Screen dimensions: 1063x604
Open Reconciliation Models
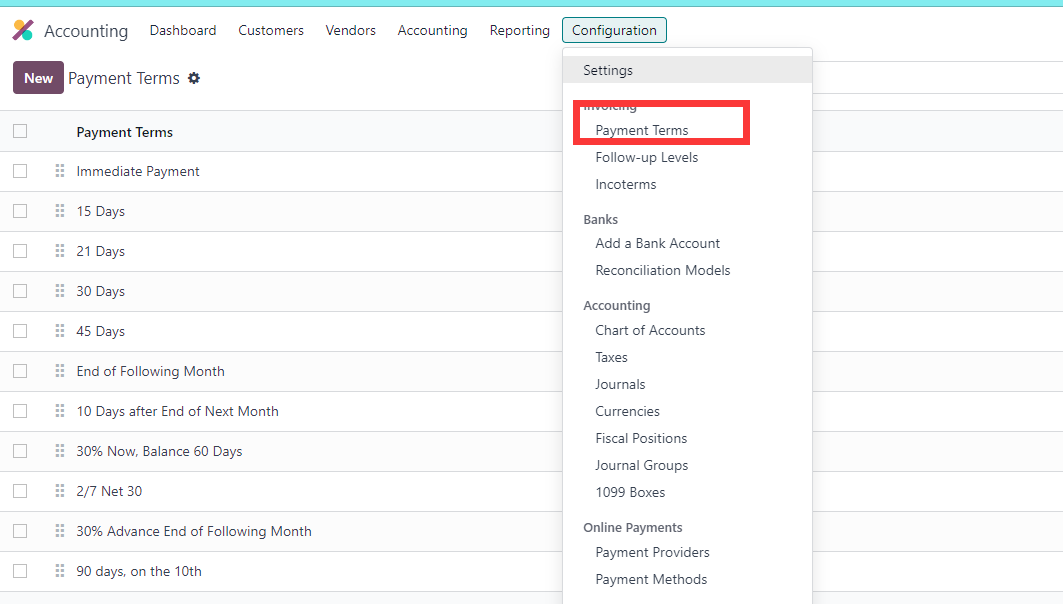click(x=663, y=270)
